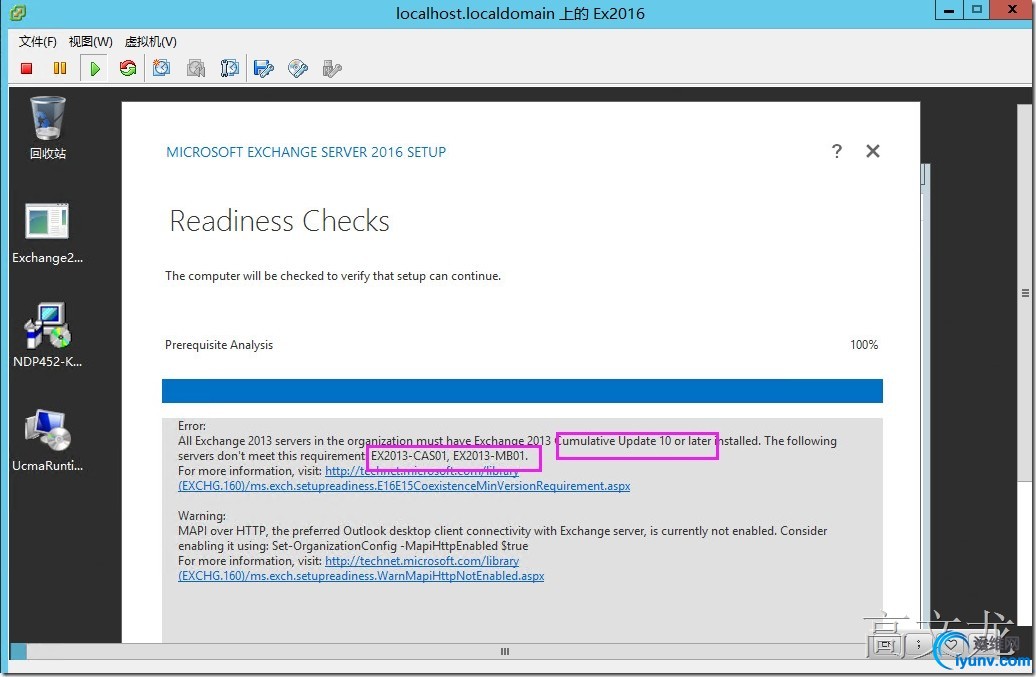Click the "MICROSOFT EXCHANGE SERVER 2016 SETUP" title
The width and height of the screenshot is (1036, 677).
(306, 152)
